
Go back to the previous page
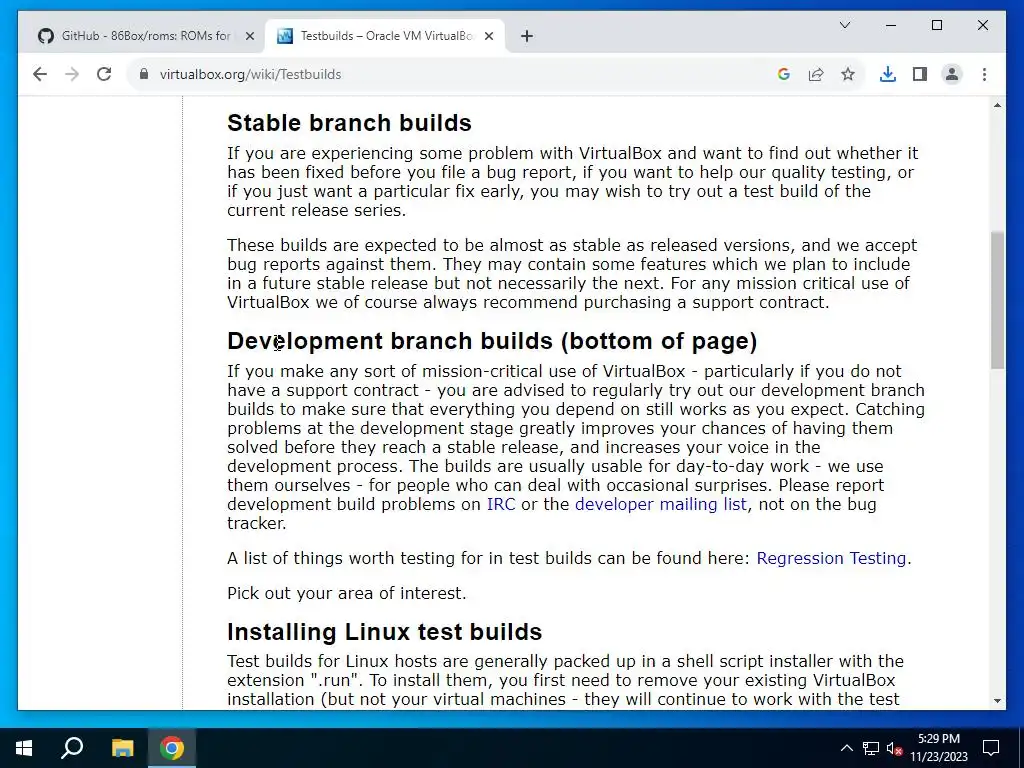[x=40, y=74]
